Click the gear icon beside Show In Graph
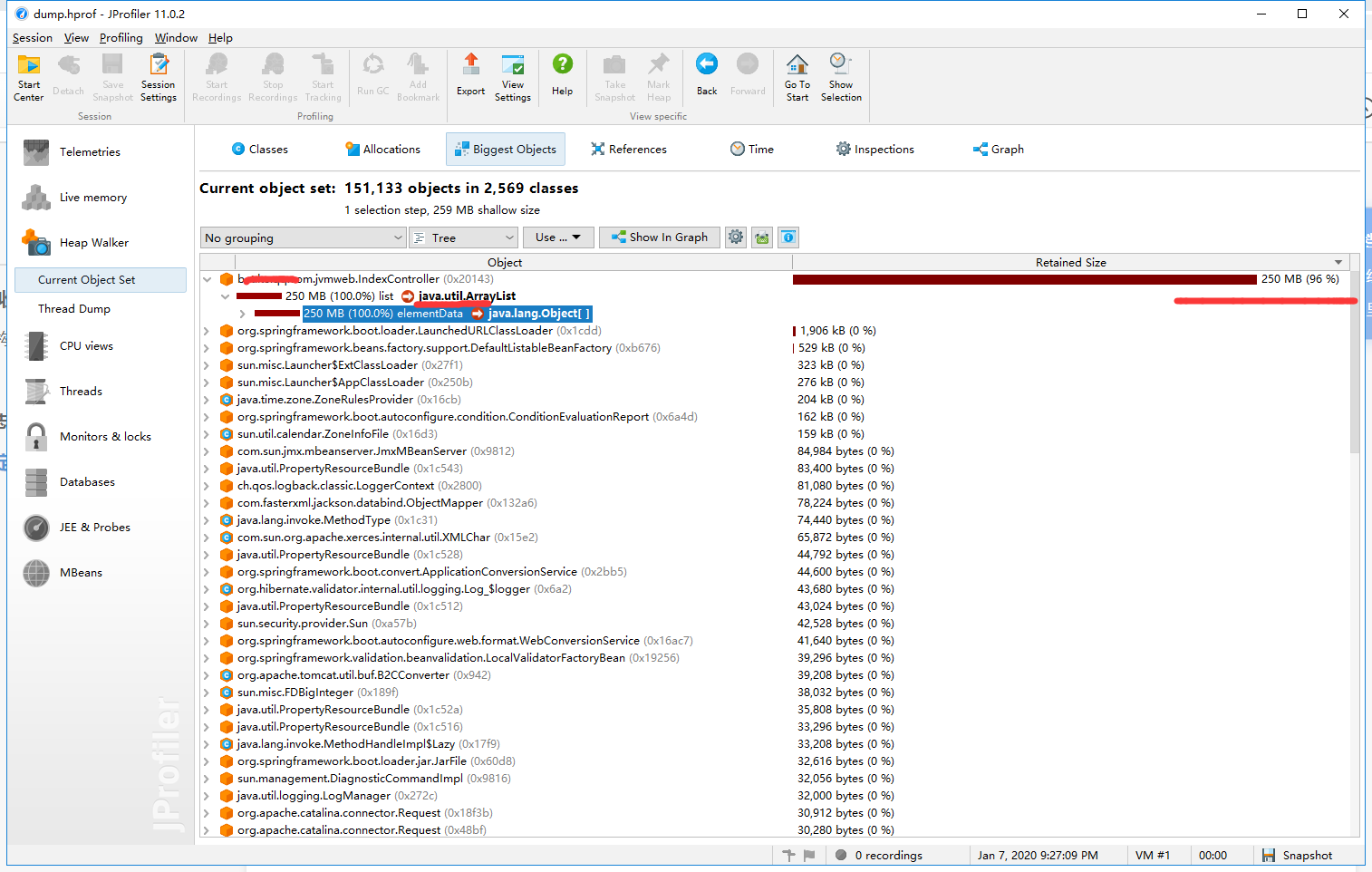1372x872 pixels. 736,237
